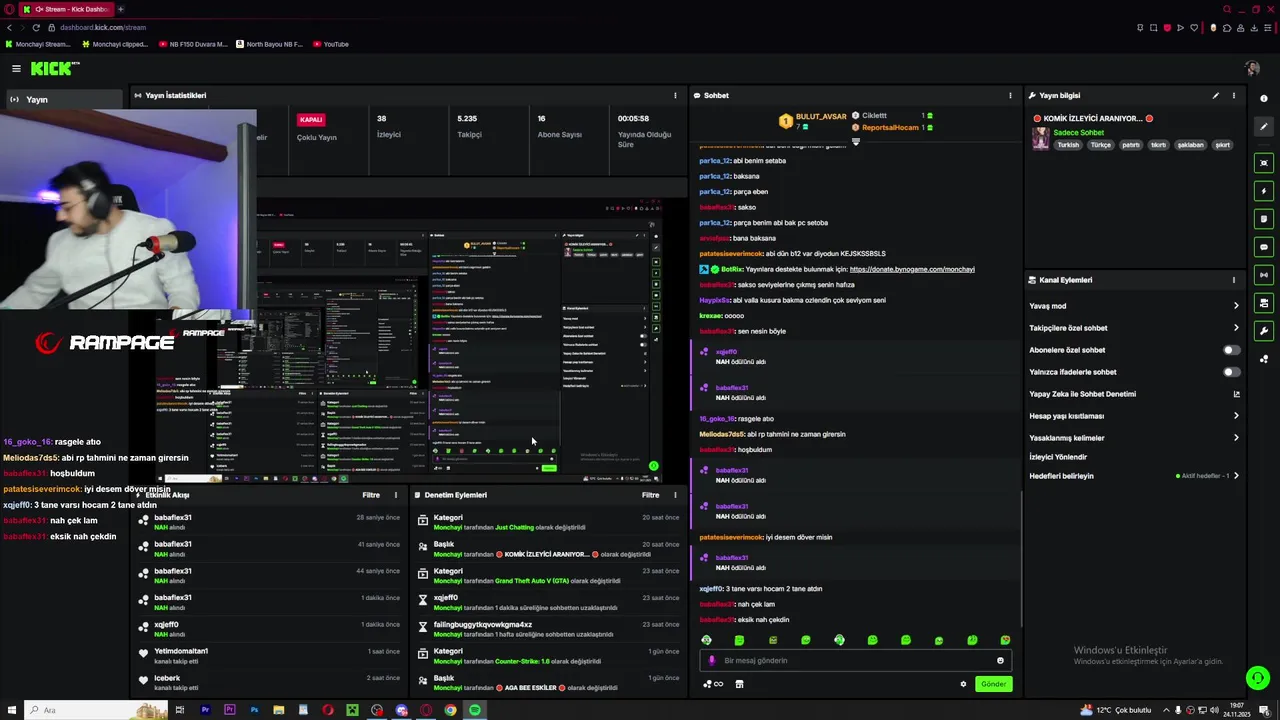Toggle the lightning bolt panel icon in sidebar
The height and width of the screenshot is (720, 1280).
tap(1264, 191)
